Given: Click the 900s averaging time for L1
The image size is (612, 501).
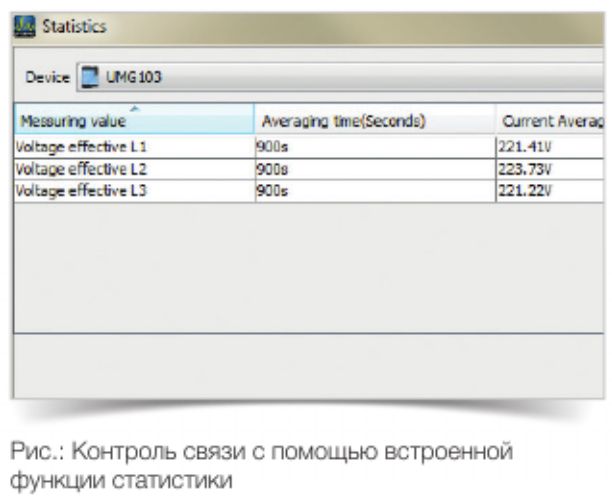Looking at the screenshot, I should (x=272, y=145).
